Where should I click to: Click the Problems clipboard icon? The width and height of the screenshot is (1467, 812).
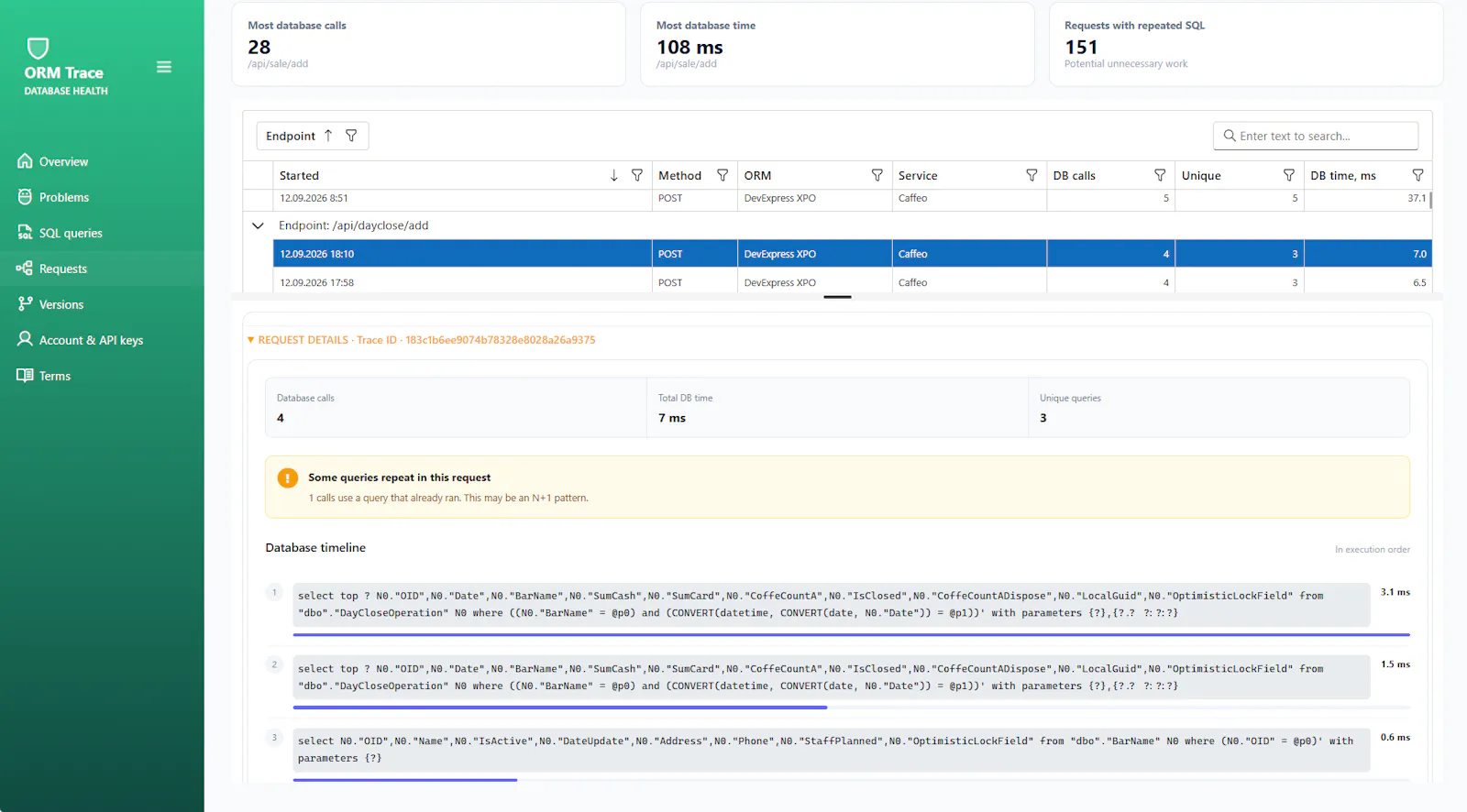coord(25,196)
